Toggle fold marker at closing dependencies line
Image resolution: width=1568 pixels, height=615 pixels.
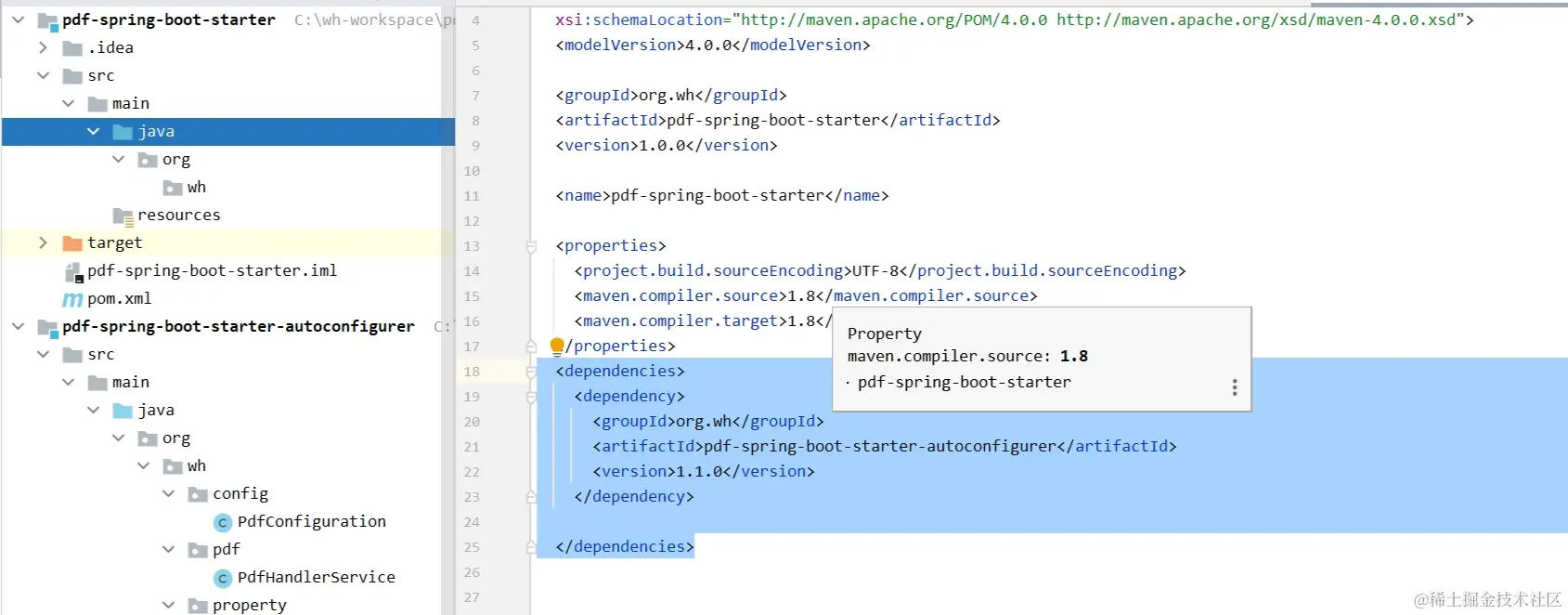[532, 547]
